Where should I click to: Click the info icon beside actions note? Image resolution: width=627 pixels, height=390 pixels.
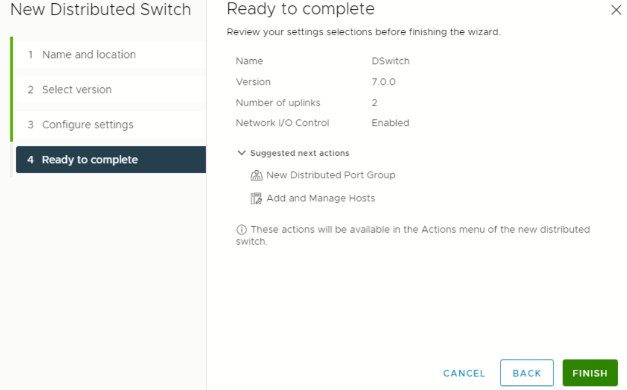pos(242,230)
